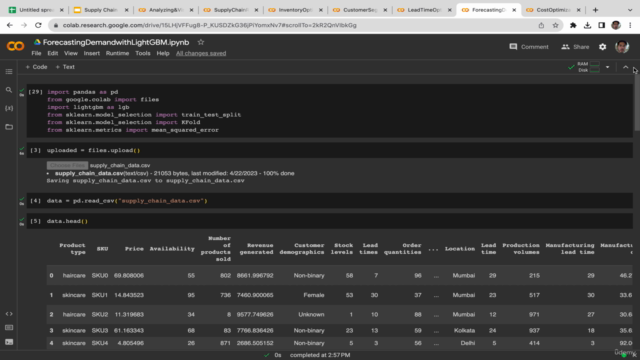The height and width of the screenshot is (360, 640).
Task: Open the Chrome profile avatar in toolbar
Action: [x=616, y=25]
